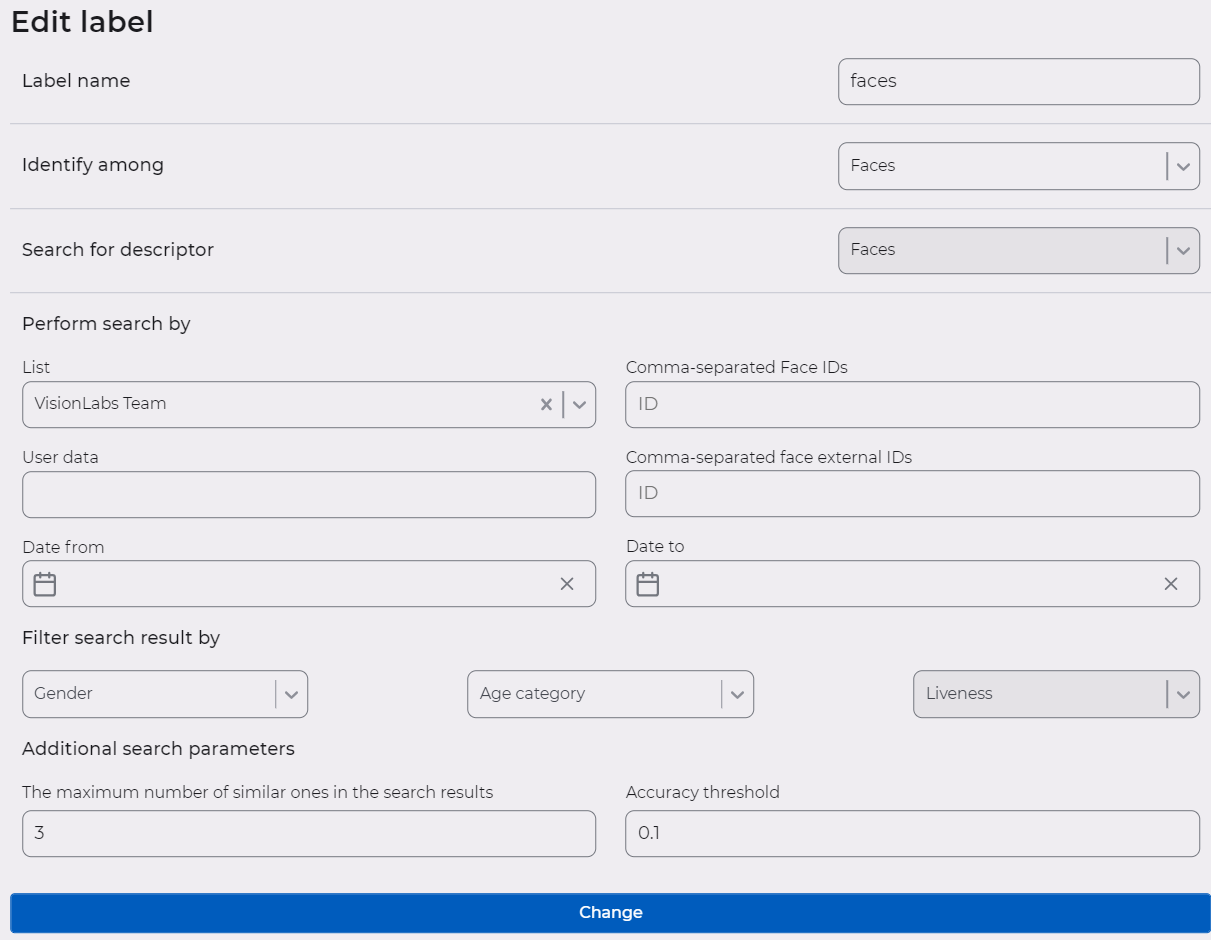
Task: Clear the selected VisionLabs Team list
Action: coord(546,404)
